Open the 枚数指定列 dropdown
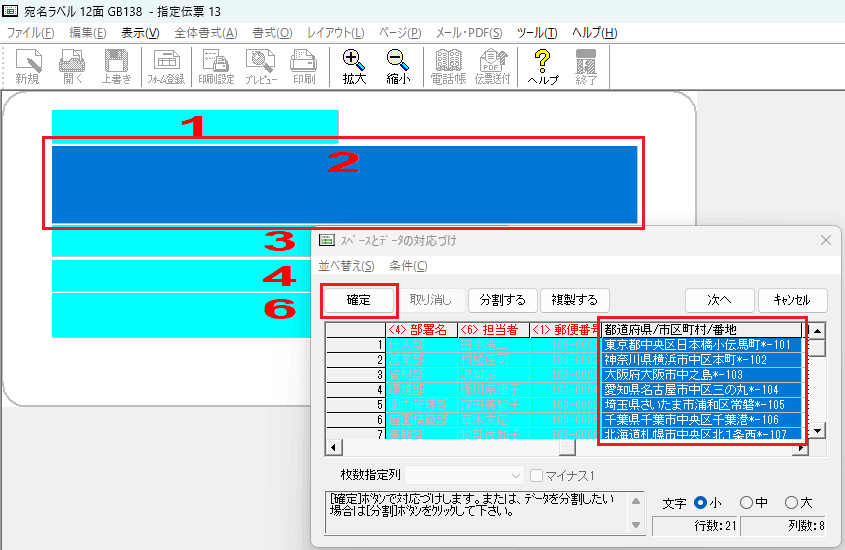The width and height of the screenshot is (845, 550). 465,476
